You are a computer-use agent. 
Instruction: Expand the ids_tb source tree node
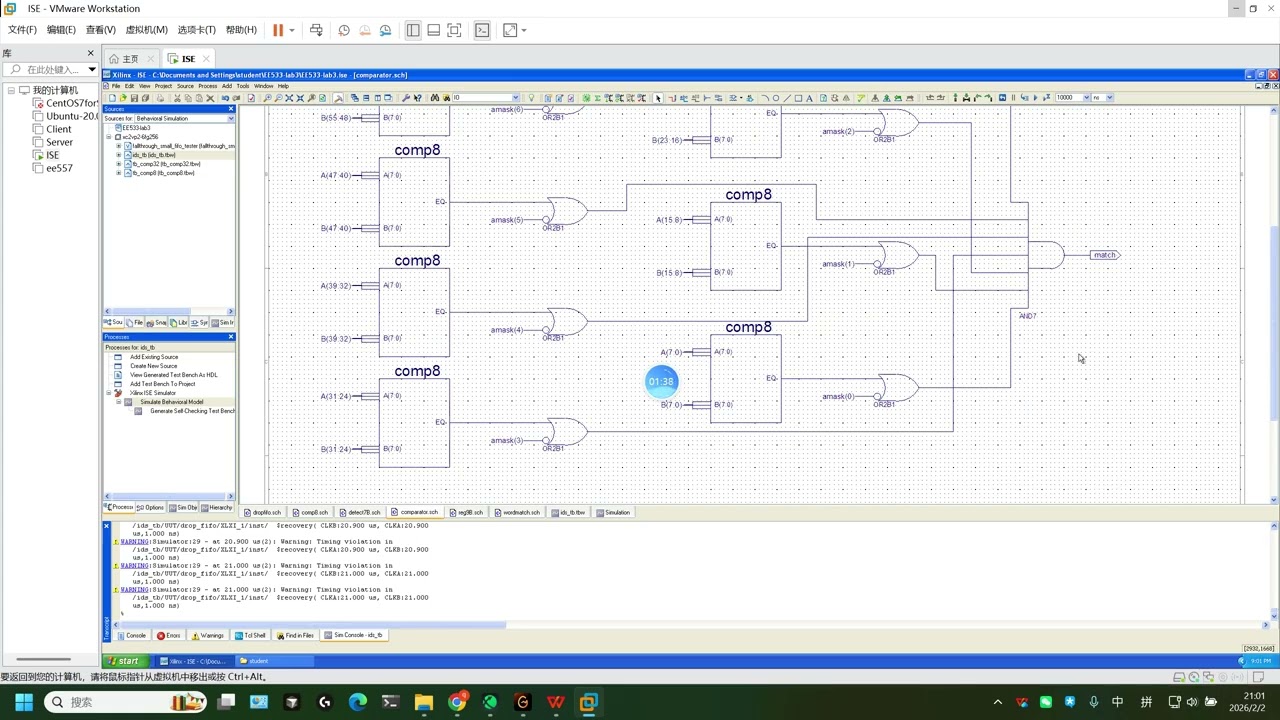click(119, 155)
